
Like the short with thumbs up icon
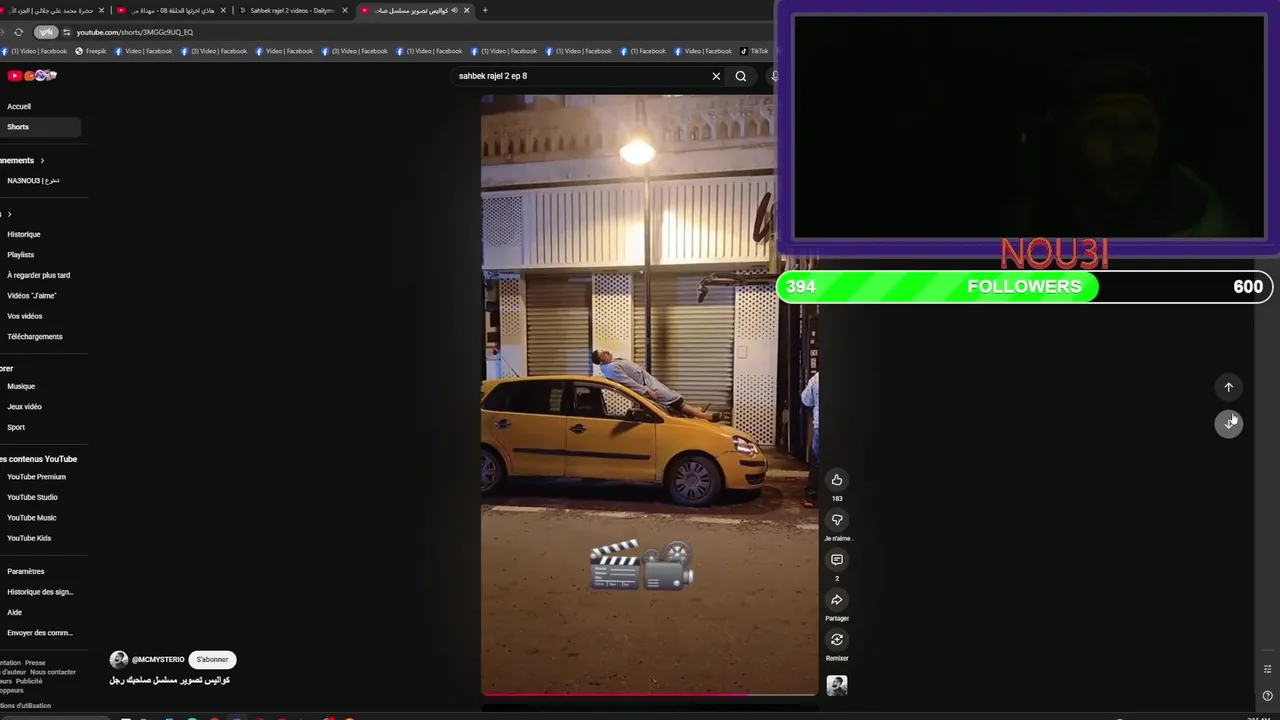[837, 480]
